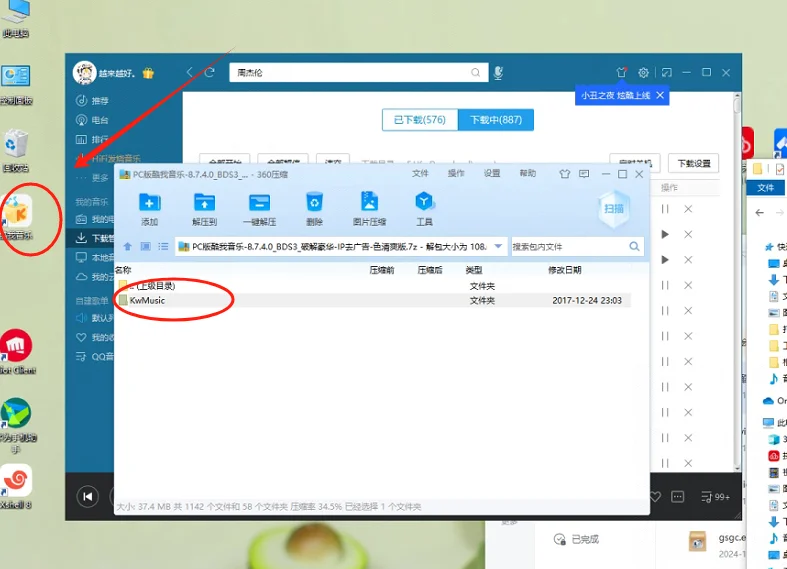Open the Kuwo settings gear
The image size is (787, 569).
click(x=643, y=73)
